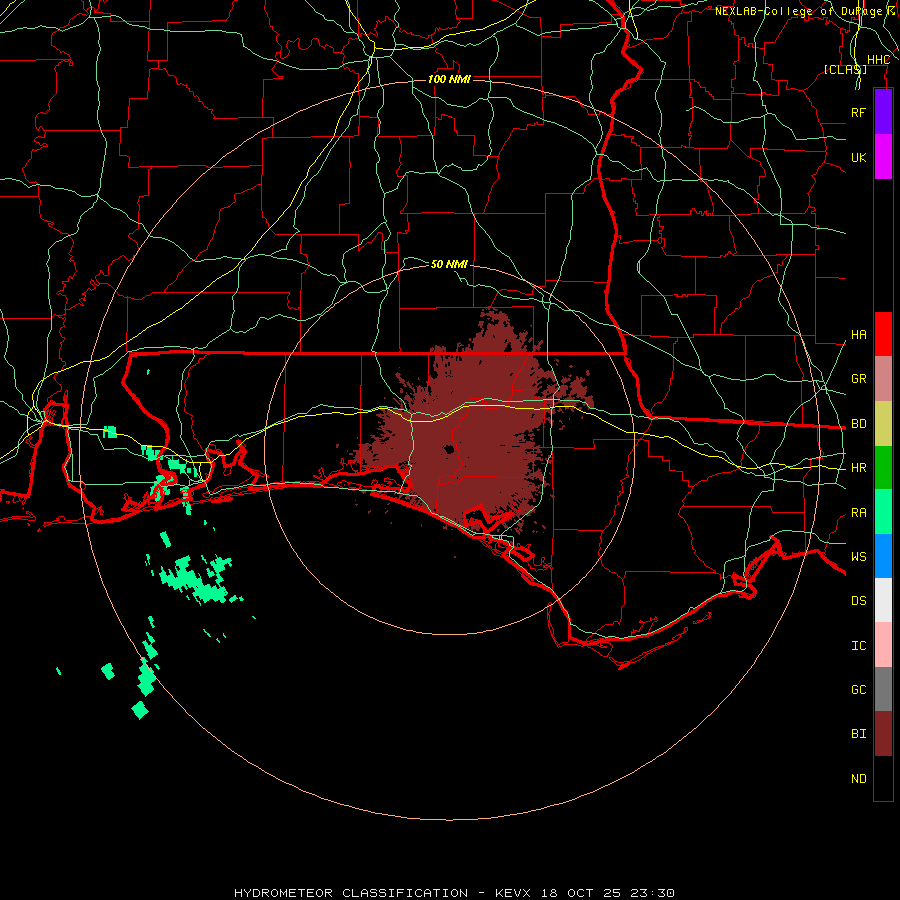Click the 'WS' legend label
Image resolution: width=900 pixels, height=900 pixels.
pyautogui.click(x=858, y=557)
